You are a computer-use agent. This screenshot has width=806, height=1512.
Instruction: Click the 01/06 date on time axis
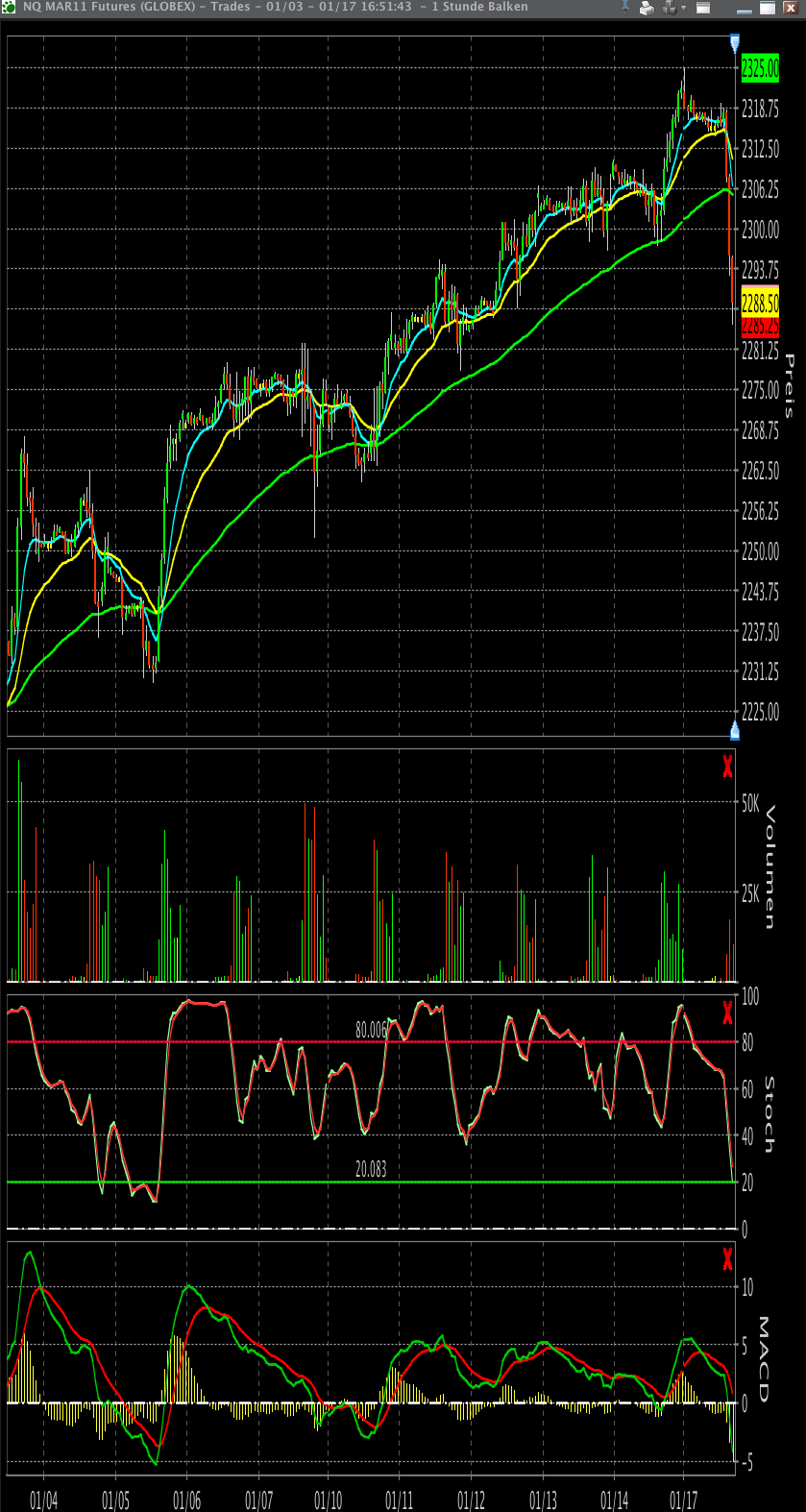point(187,1500)
